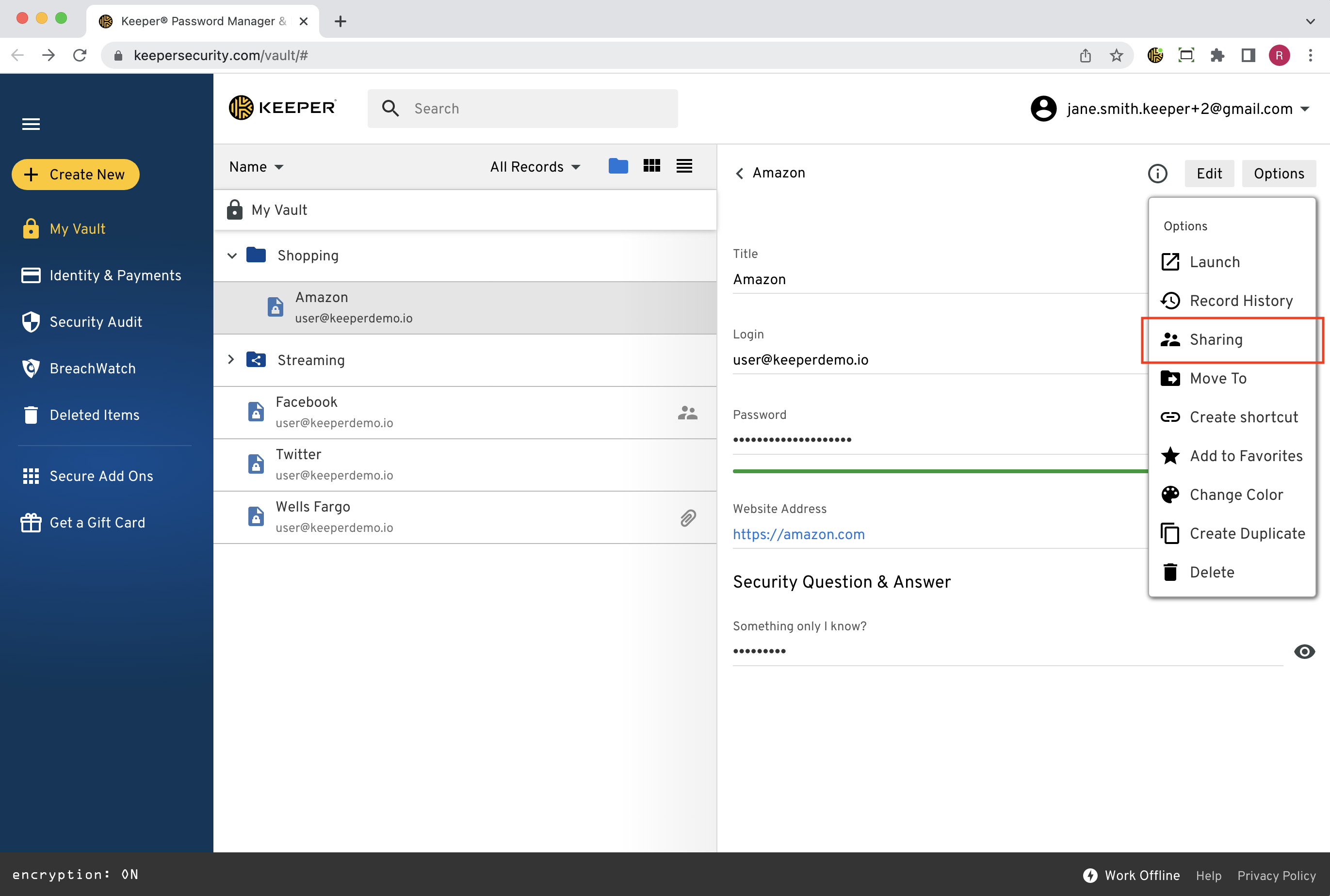Click the Wells Fargo attachment paperclip icon

point(688,518)
